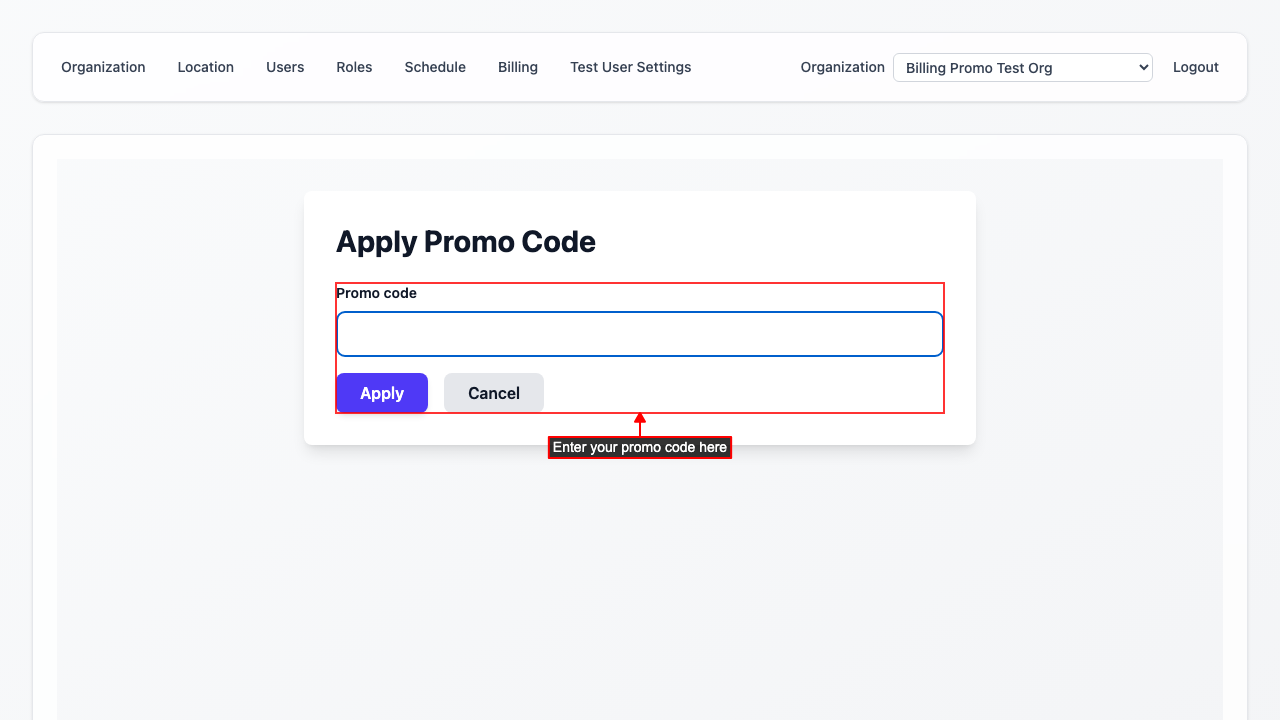
Task: Click the Promo code field label
Action: tap(376, 293)
